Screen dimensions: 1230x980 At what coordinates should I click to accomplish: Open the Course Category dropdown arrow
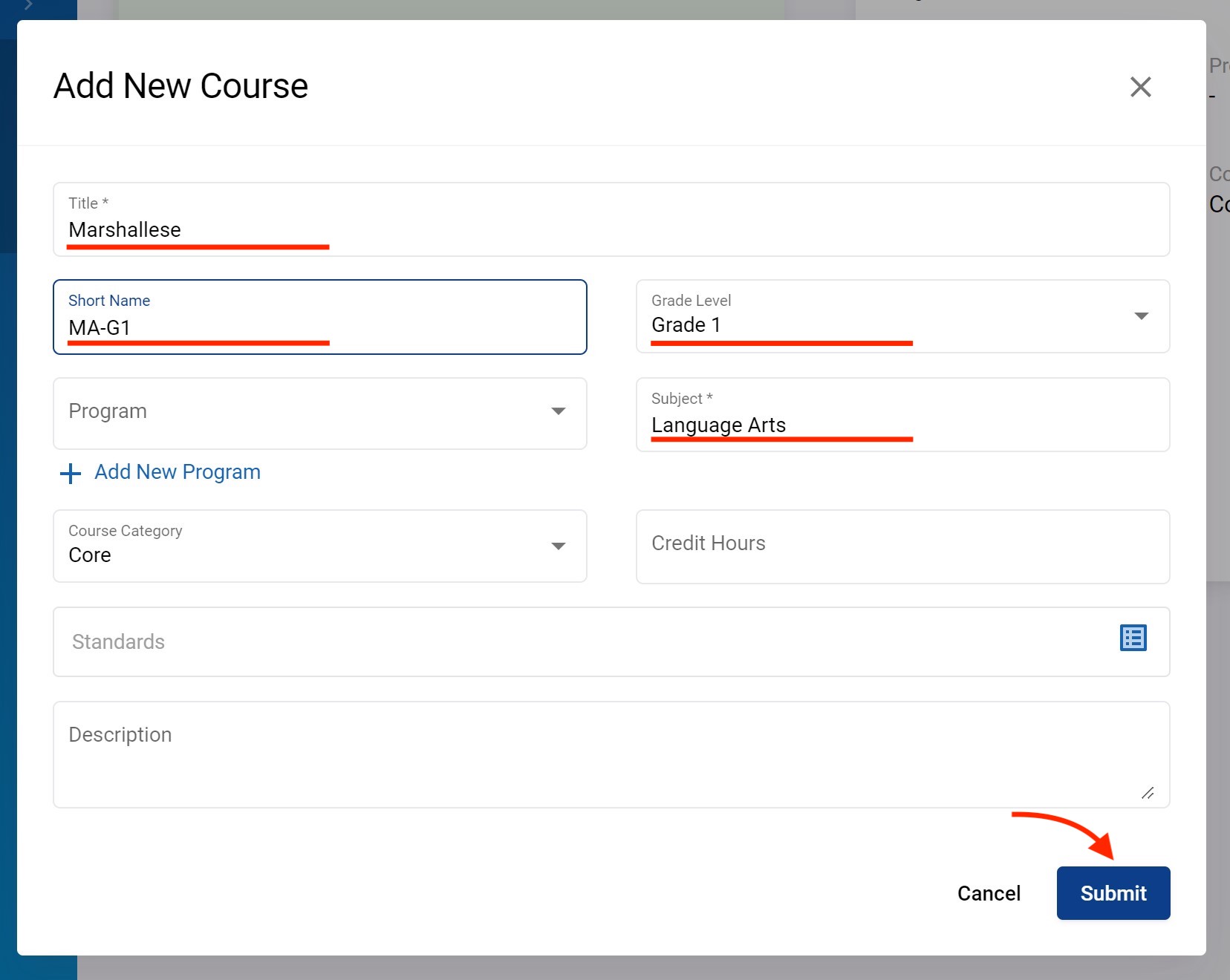[x=559, y=546]
